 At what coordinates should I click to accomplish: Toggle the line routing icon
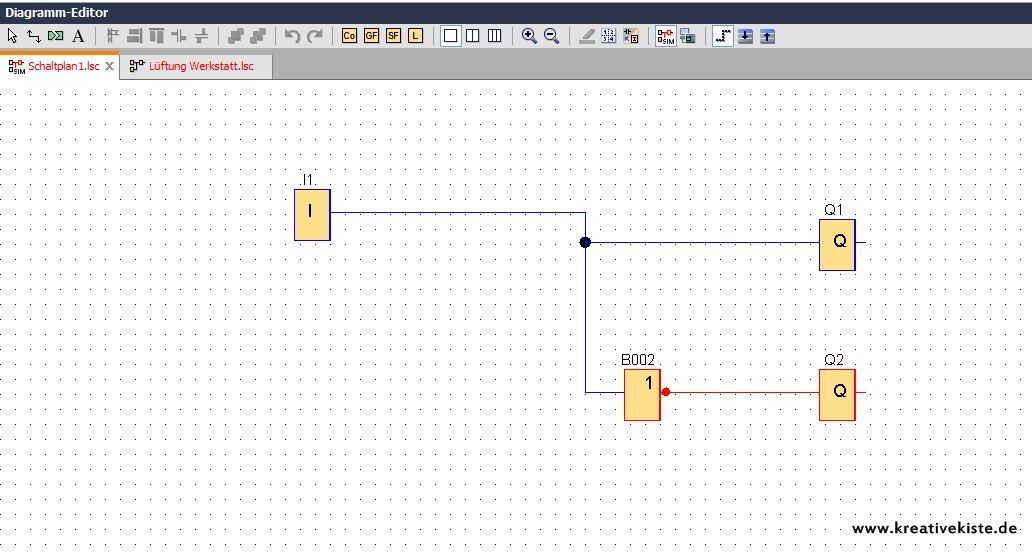(723, 36)
